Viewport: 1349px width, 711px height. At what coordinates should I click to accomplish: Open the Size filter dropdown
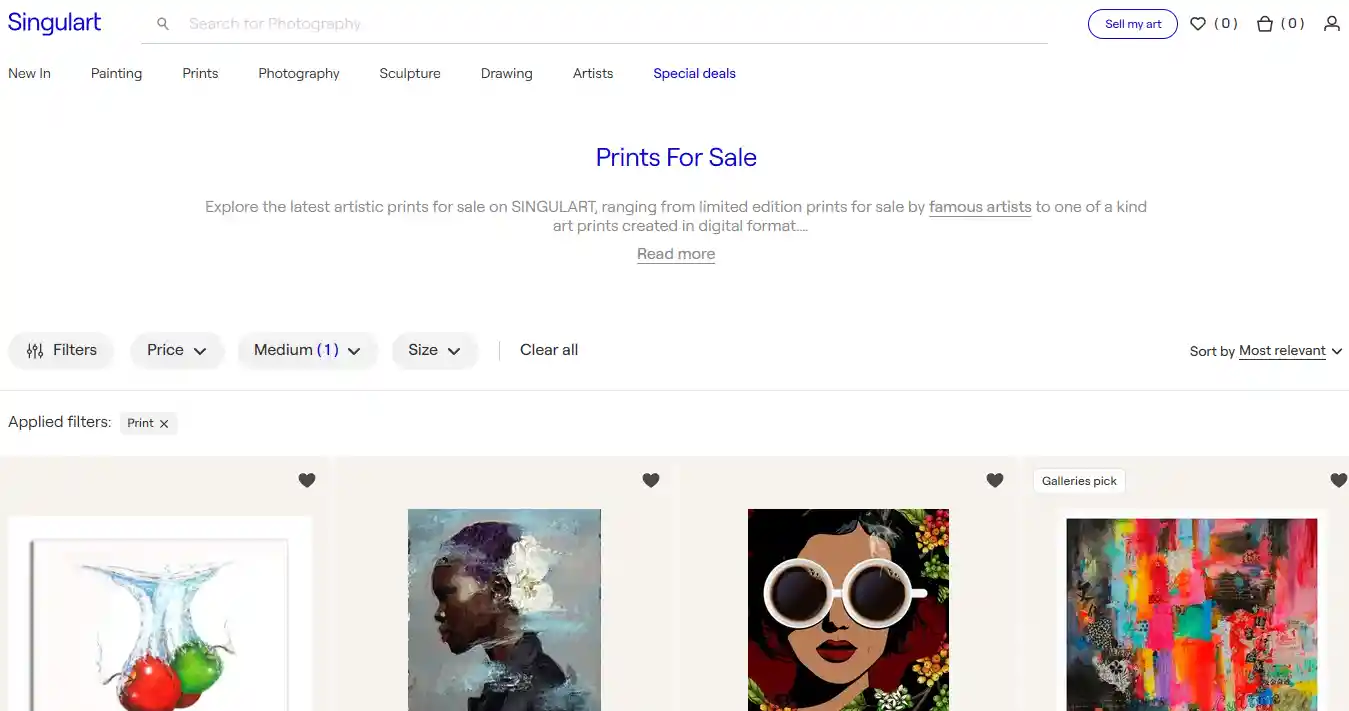(435, 350)
